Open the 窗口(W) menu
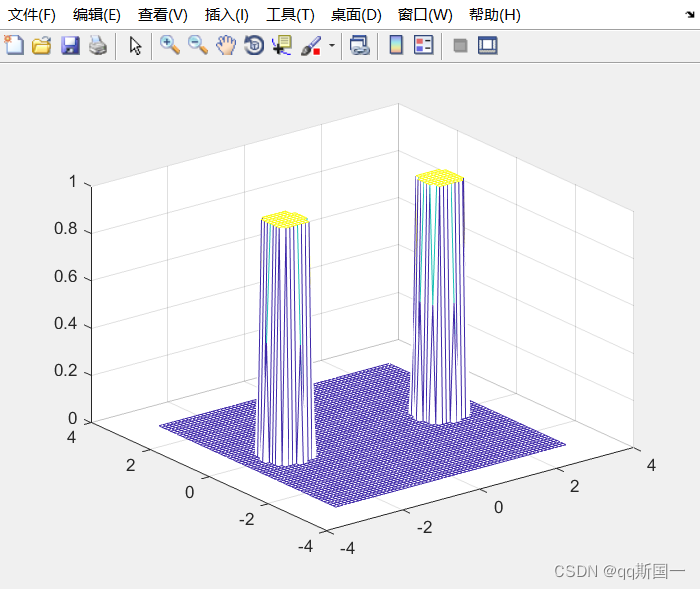This screenshot has height=589, width=700. (x=425, y=15)
